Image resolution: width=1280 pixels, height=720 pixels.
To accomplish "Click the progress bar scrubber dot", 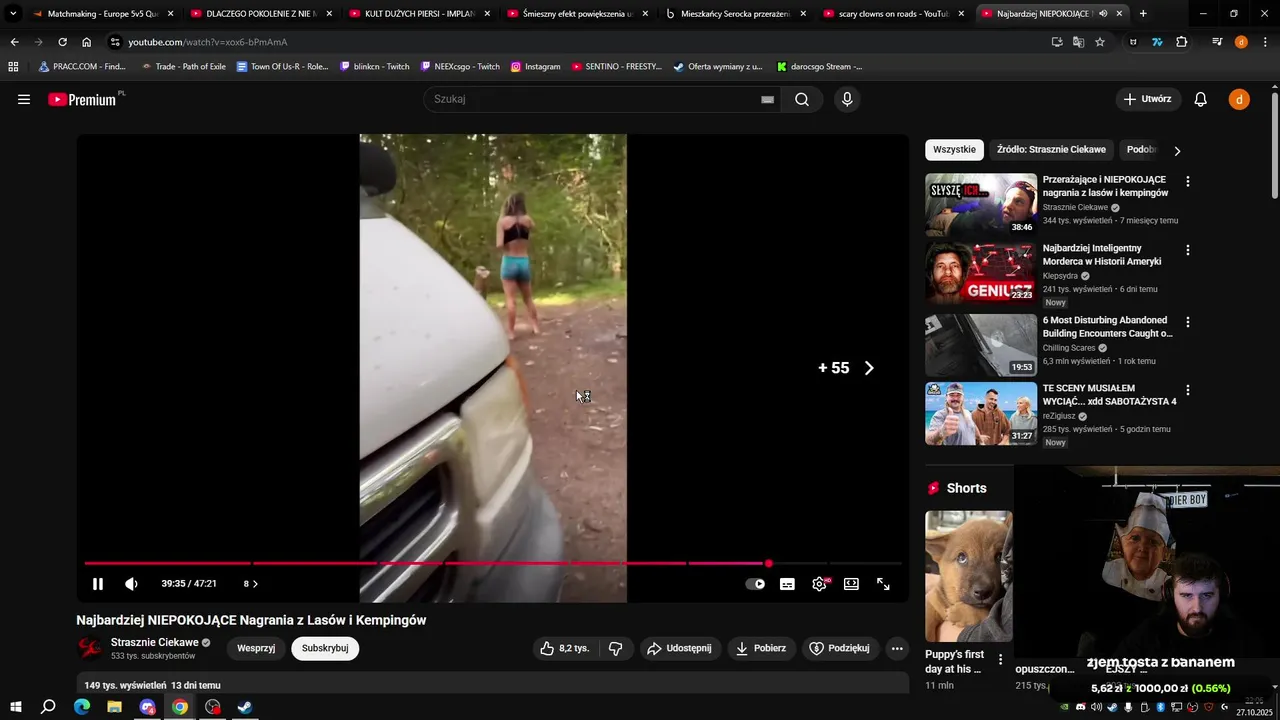I will coord(768,563).
